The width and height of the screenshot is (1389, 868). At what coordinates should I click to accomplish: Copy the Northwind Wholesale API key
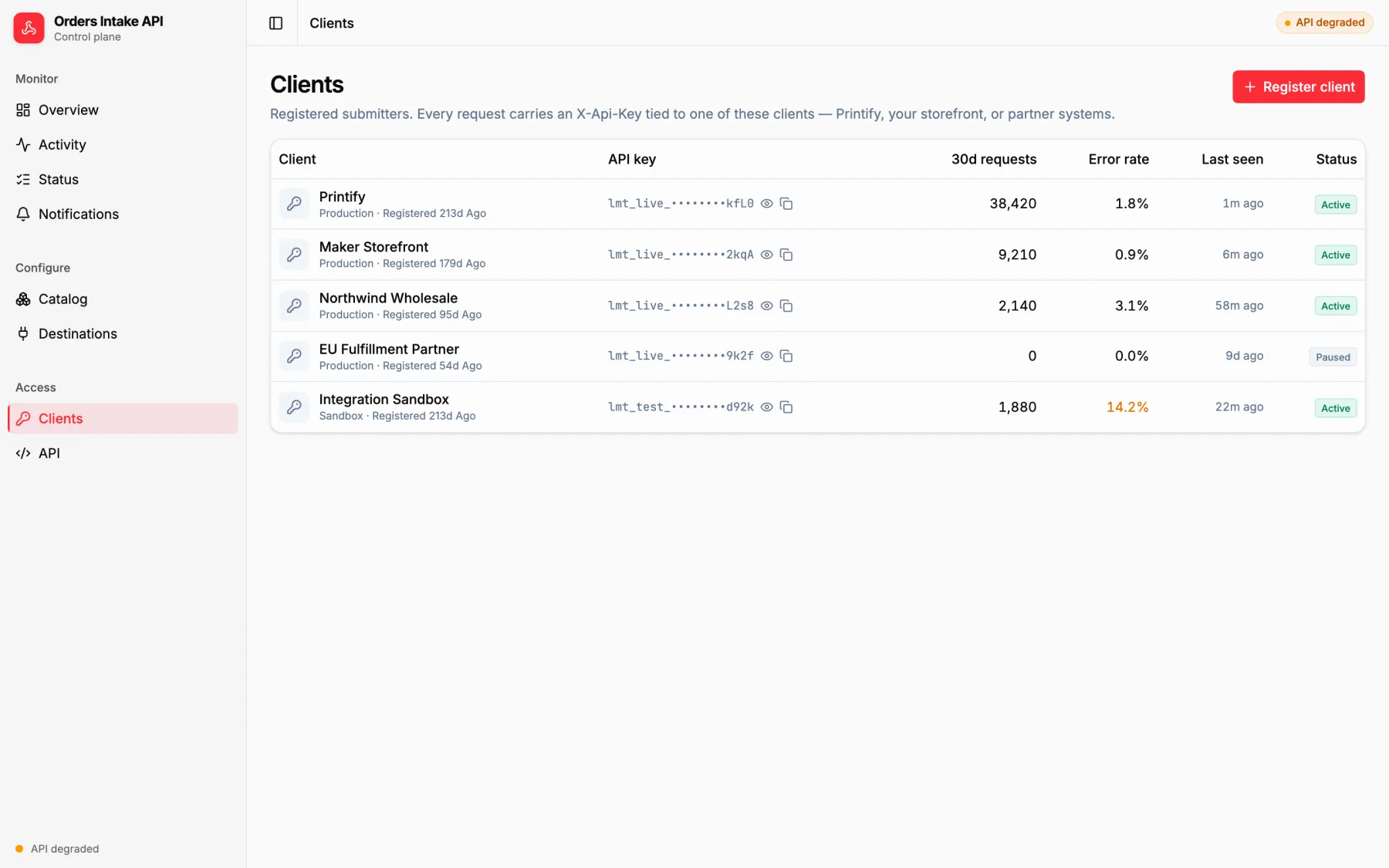(786, 306)
